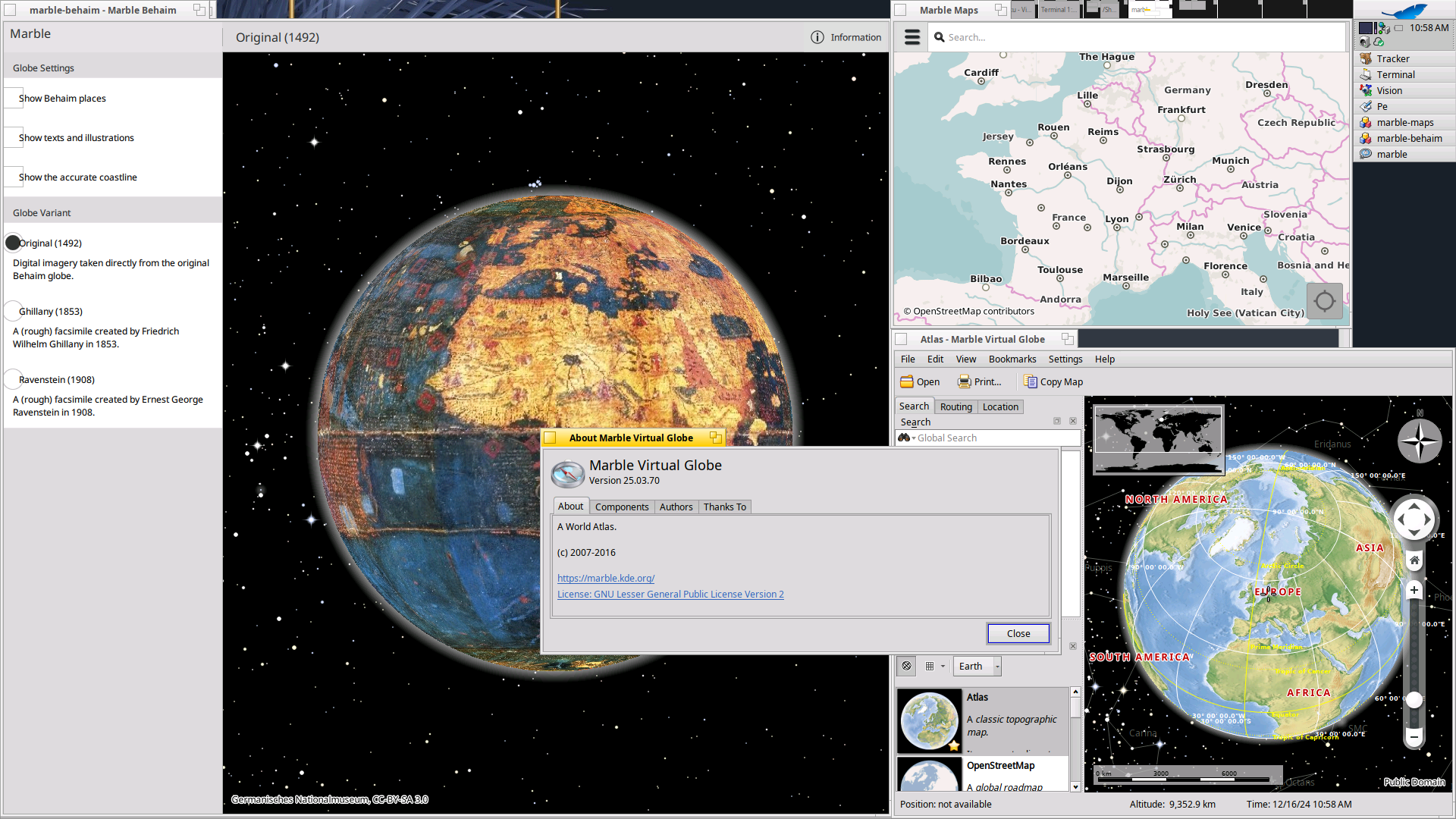The width and height of the screenshot is (1456, 819).
Task: Click the magnifier icon in Marble Maps search
Action: (940, 37)
